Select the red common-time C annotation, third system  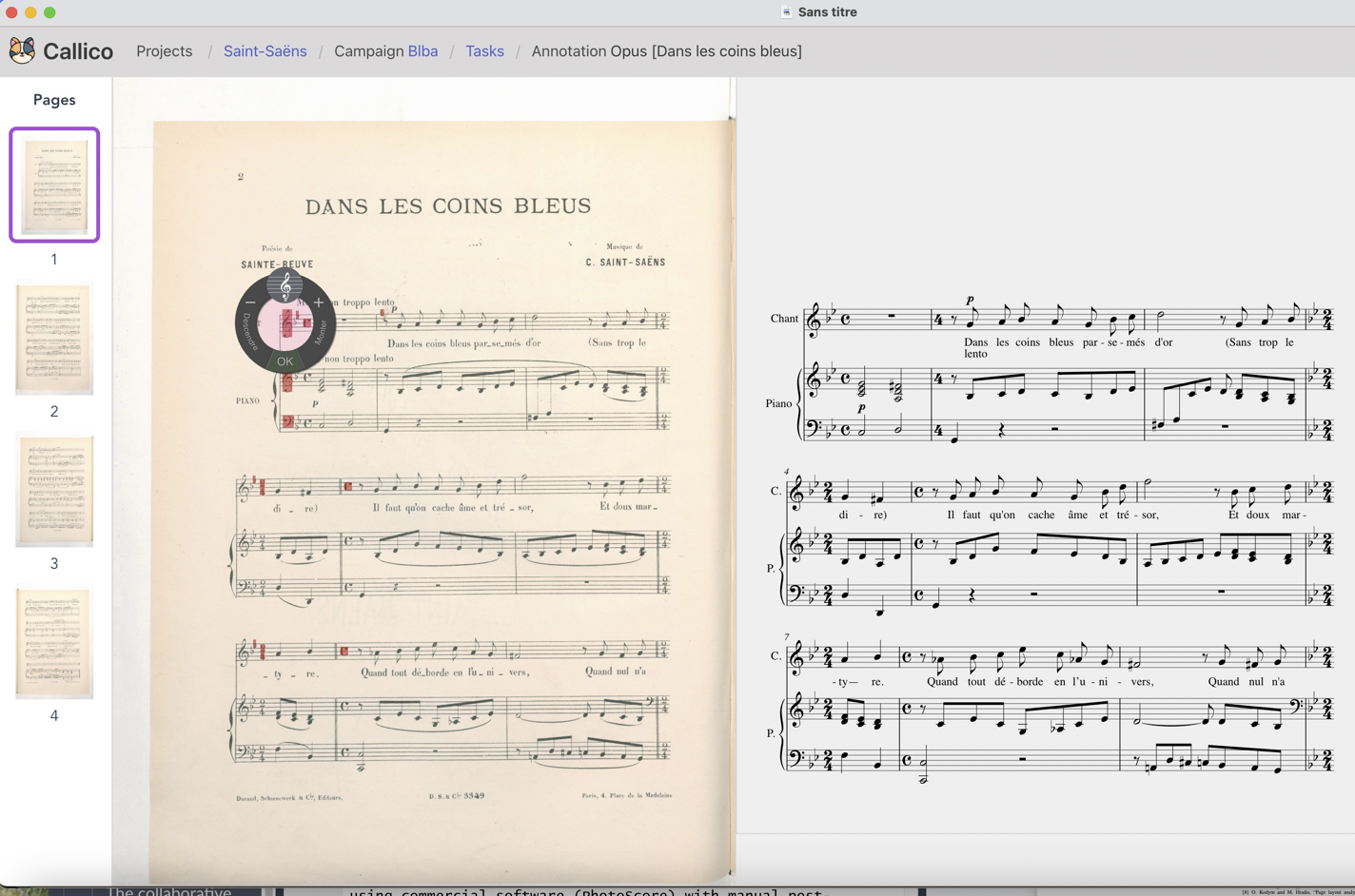(344, 652)
